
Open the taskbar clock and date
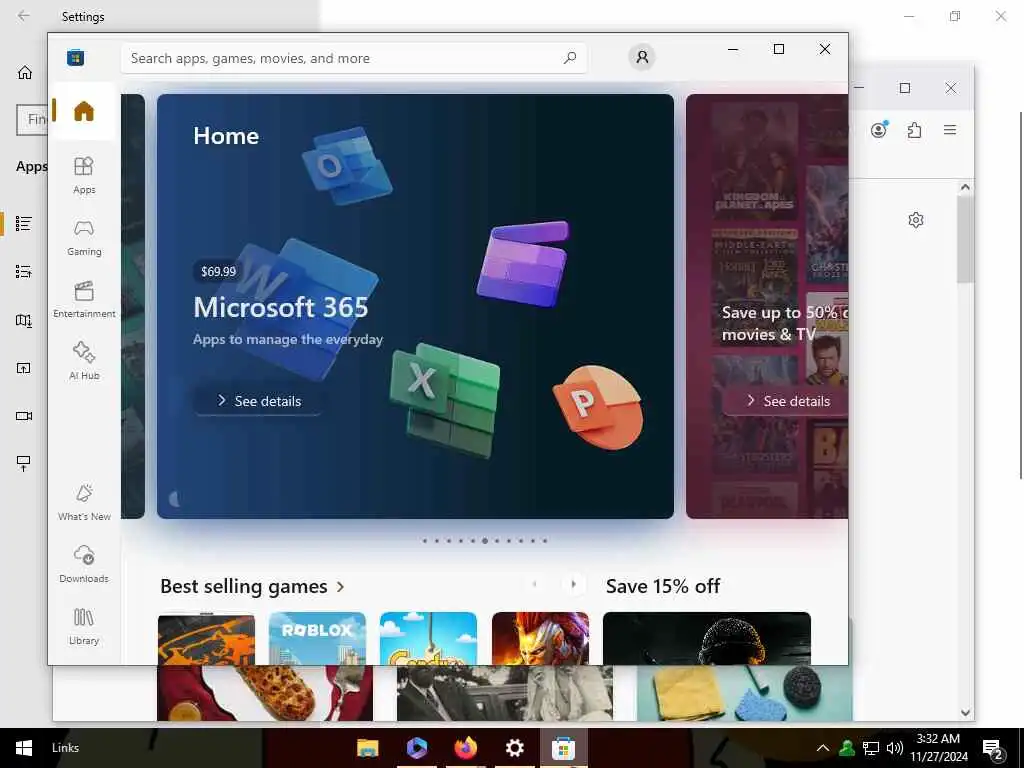pyautogui.click(x=938, y=748)
